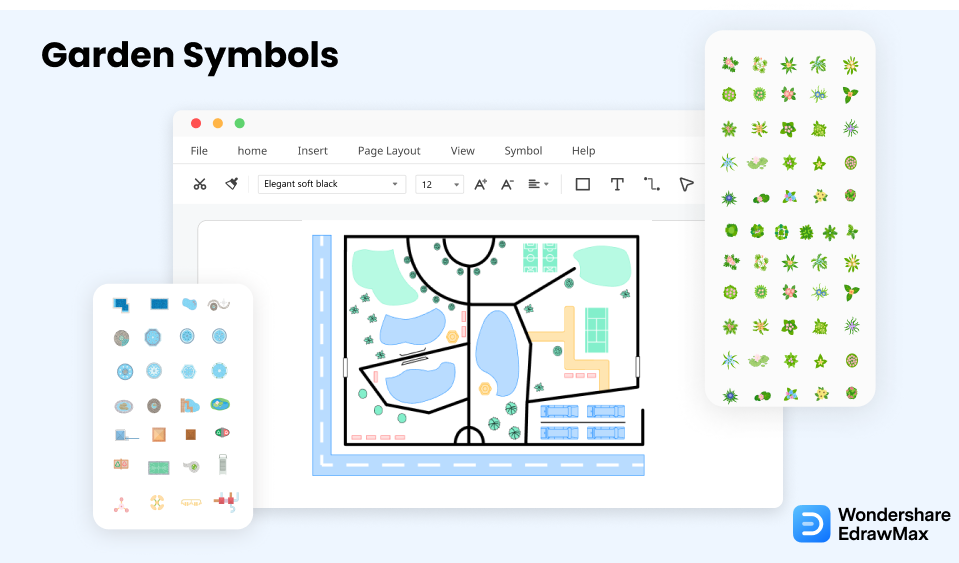Open the Insert menu
This screenshot has width=959, height=563.
point(313,151)
